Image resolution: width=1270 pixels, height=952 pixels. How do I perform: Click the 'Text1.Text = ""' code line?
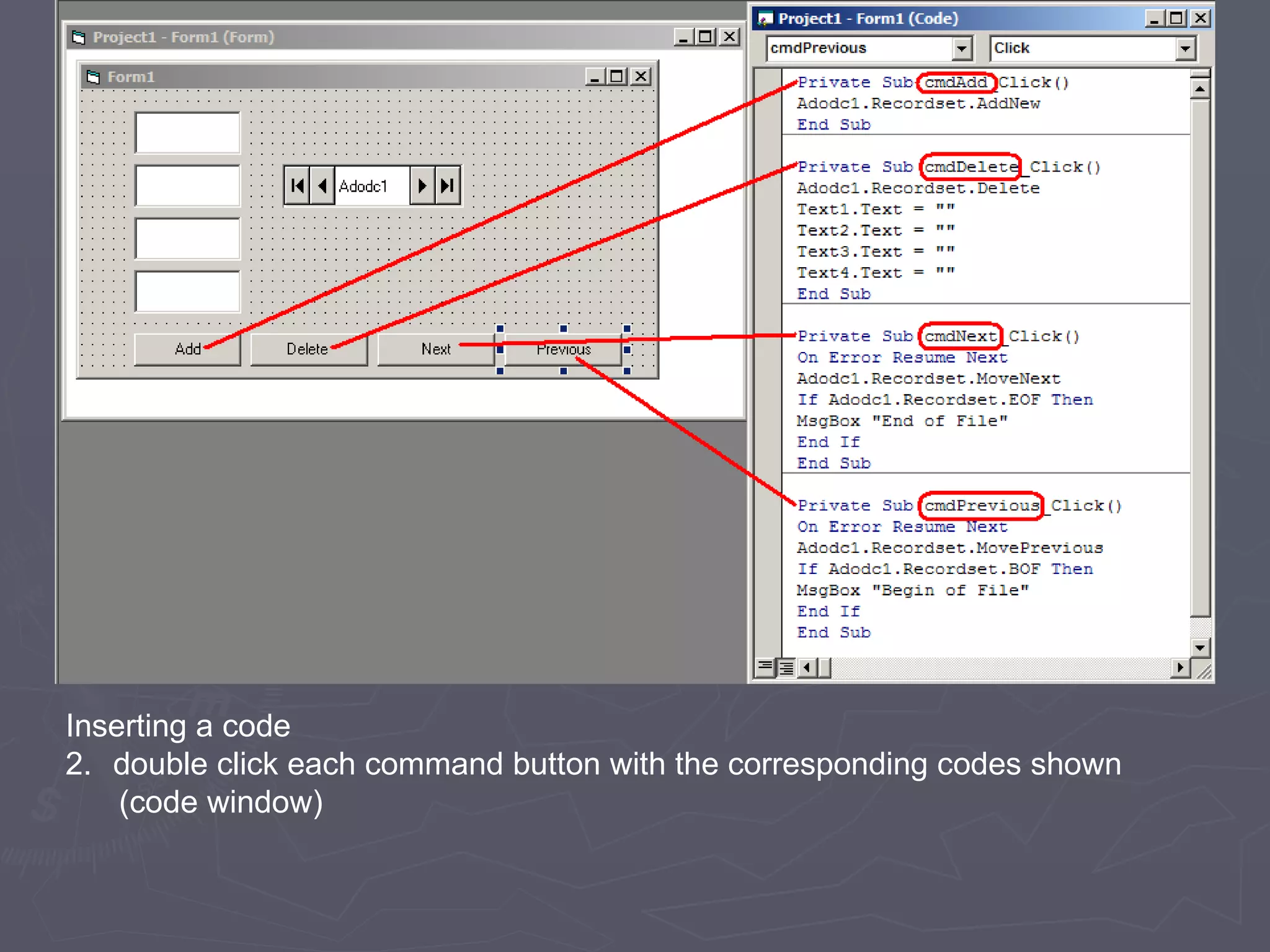(x=876, y=209)
